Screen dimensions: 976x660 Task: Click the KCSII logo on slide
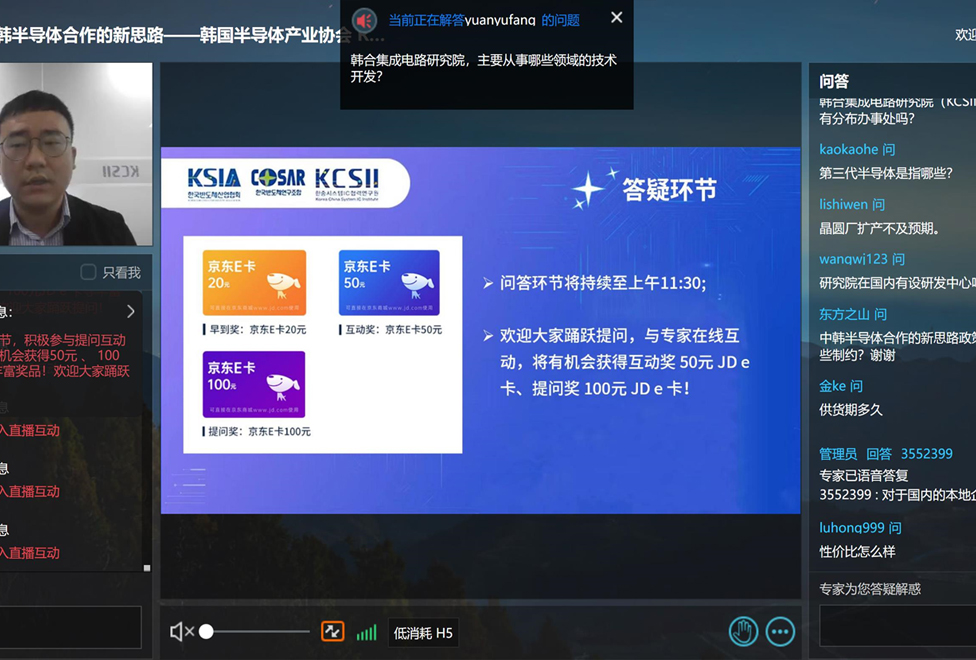[347, 183]
